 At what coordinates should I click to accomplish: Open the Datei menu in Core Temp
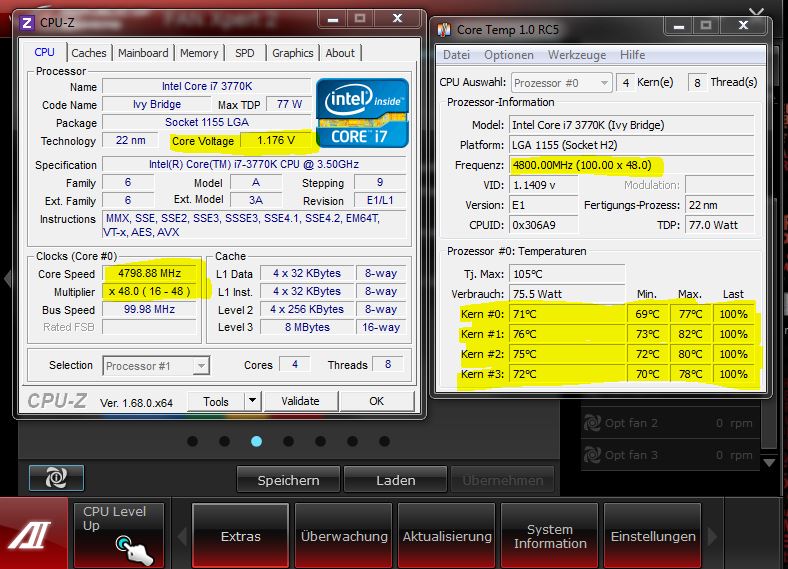coord(456,55)
